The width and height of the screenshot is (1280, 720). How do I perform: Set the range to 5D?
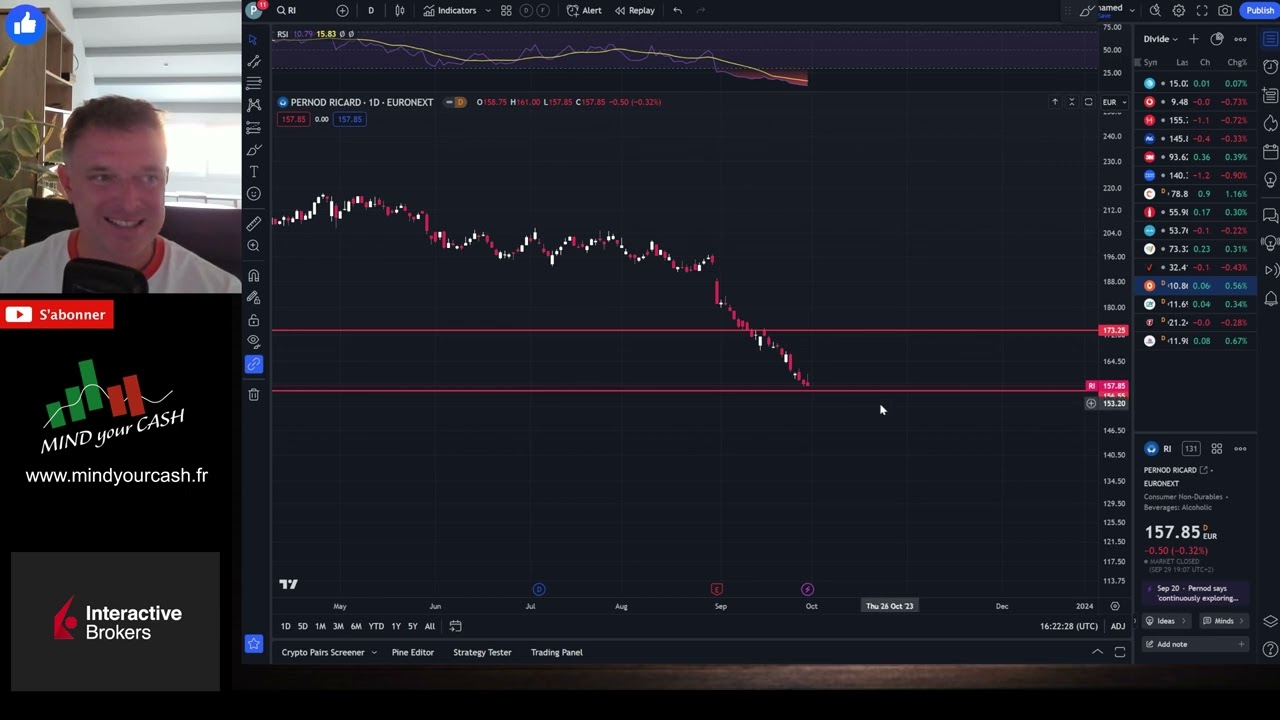[x=302, y=626]
